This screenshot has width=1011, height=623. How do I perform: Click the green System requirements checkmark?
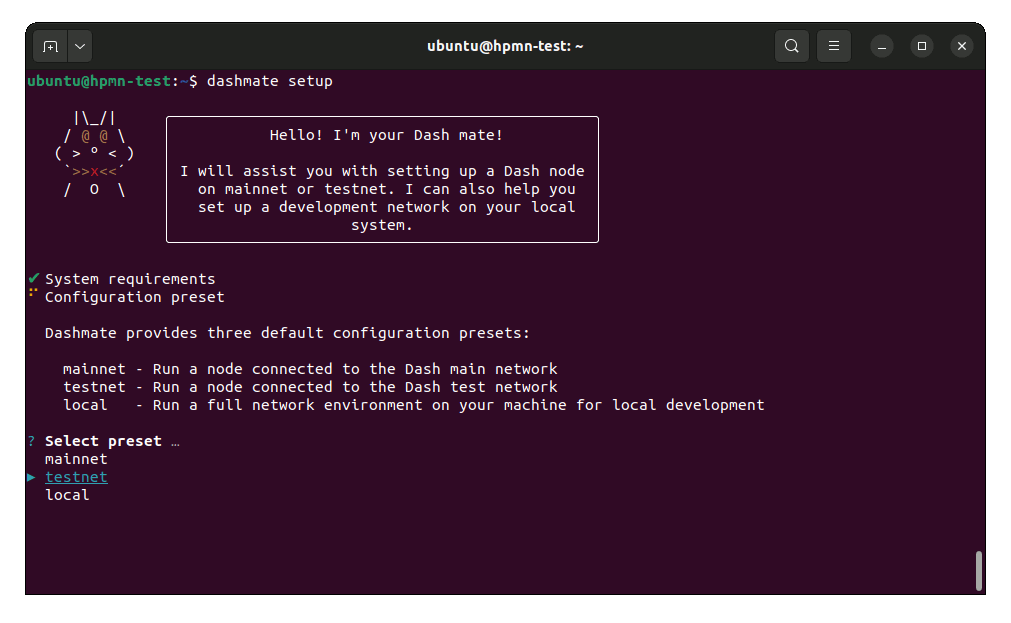pyautogui.click(x=34, y=279)
